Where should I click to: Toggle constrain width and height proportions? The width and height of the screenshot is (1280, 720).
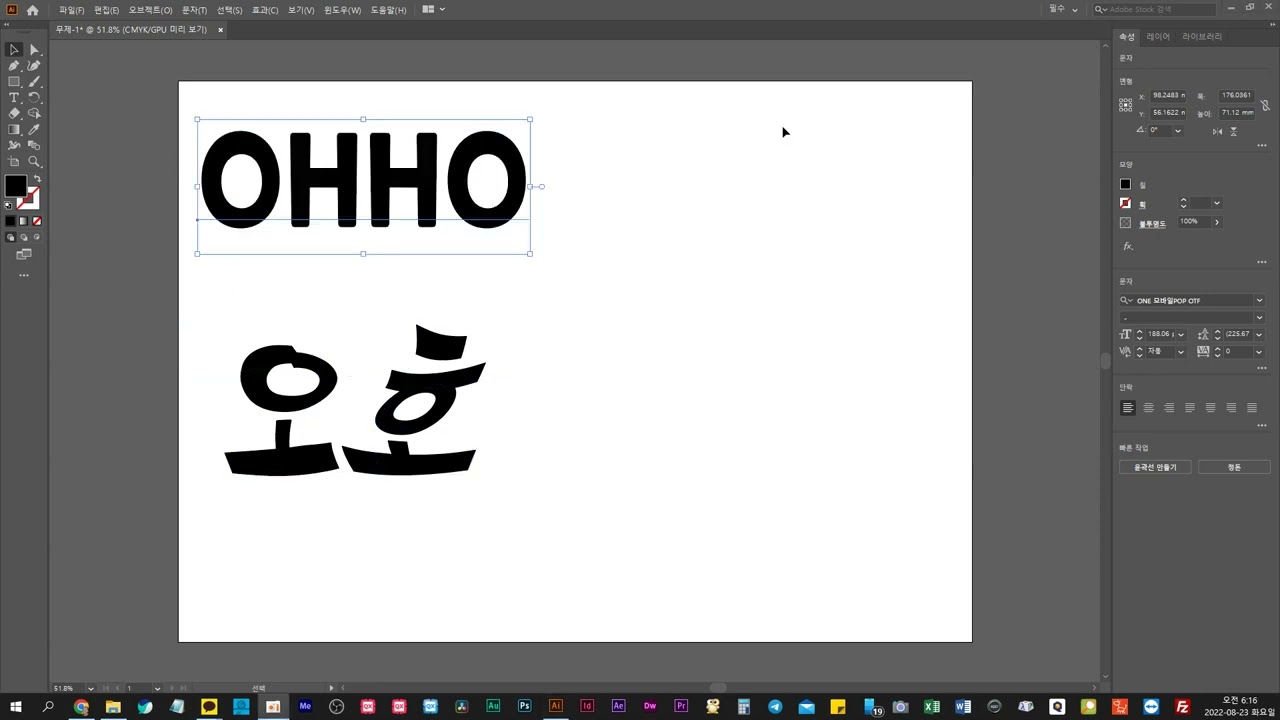1264,105
